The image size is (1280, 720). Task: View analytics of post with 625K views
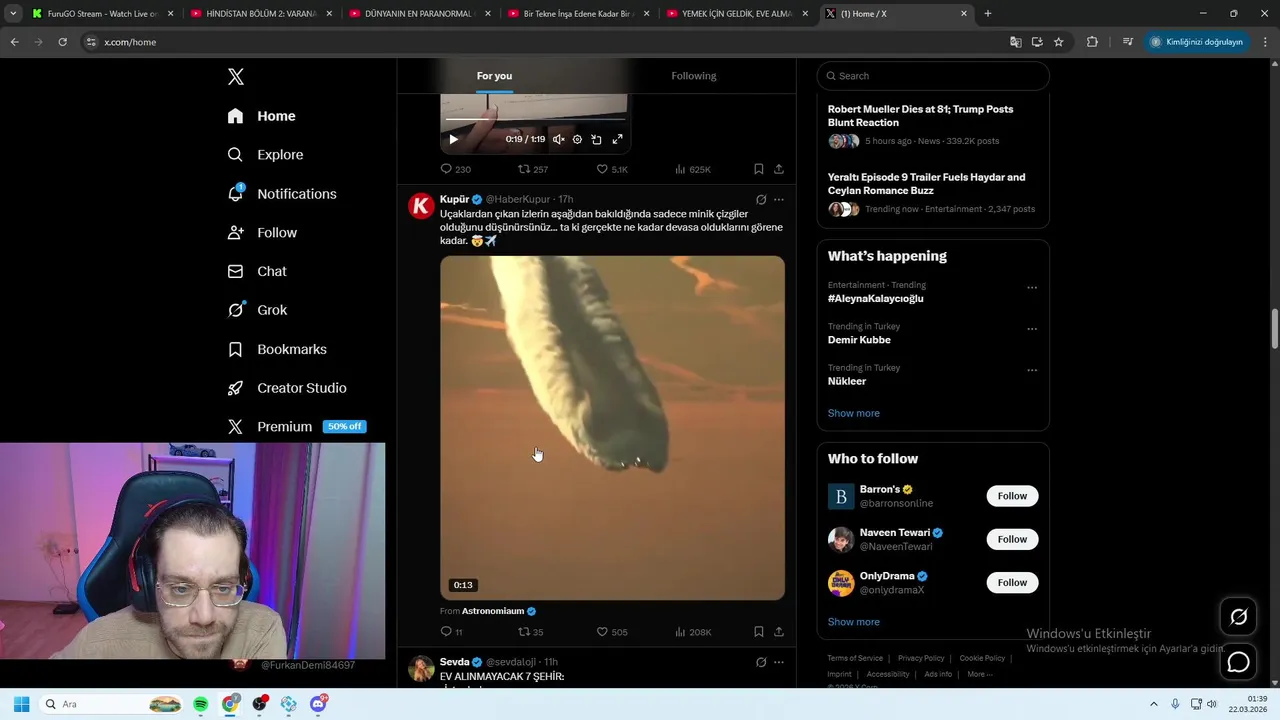coord(693,169)
